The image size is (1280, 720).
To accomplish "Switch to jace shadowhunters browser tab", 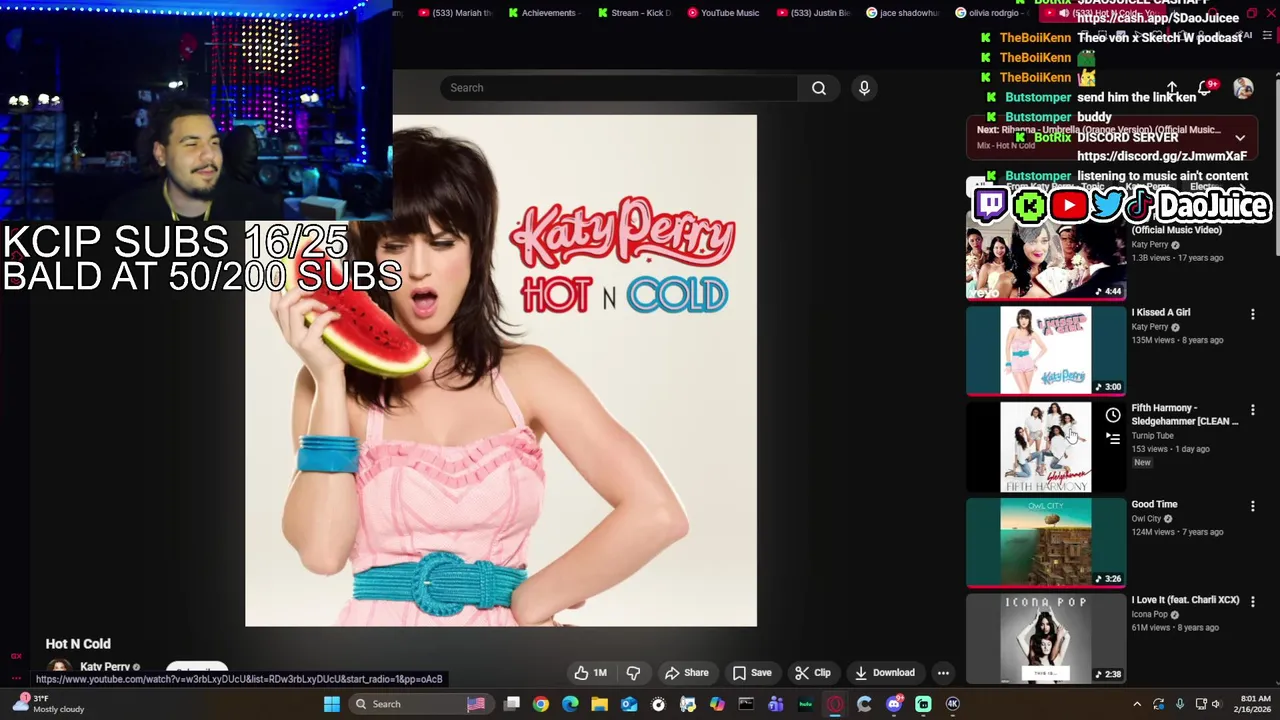I will click(x=902, y=13).
